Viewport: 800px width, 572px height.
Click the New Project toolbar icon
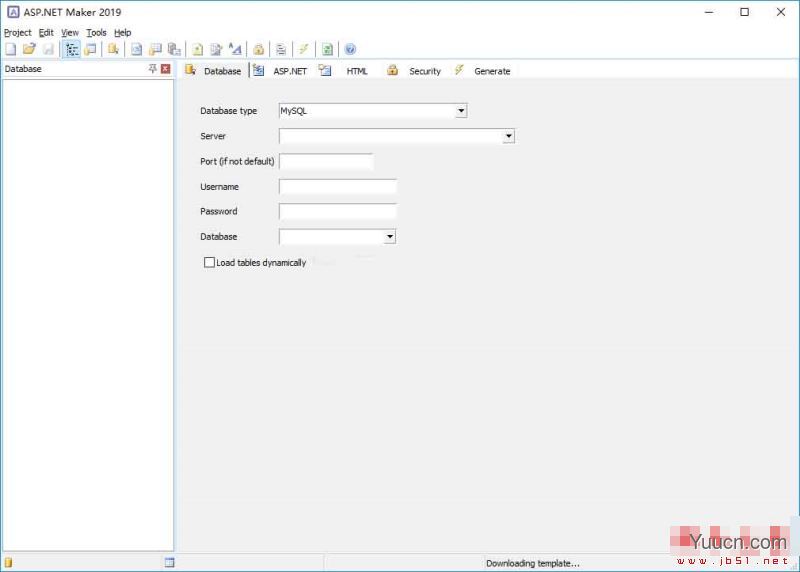(x=11, y=49)
